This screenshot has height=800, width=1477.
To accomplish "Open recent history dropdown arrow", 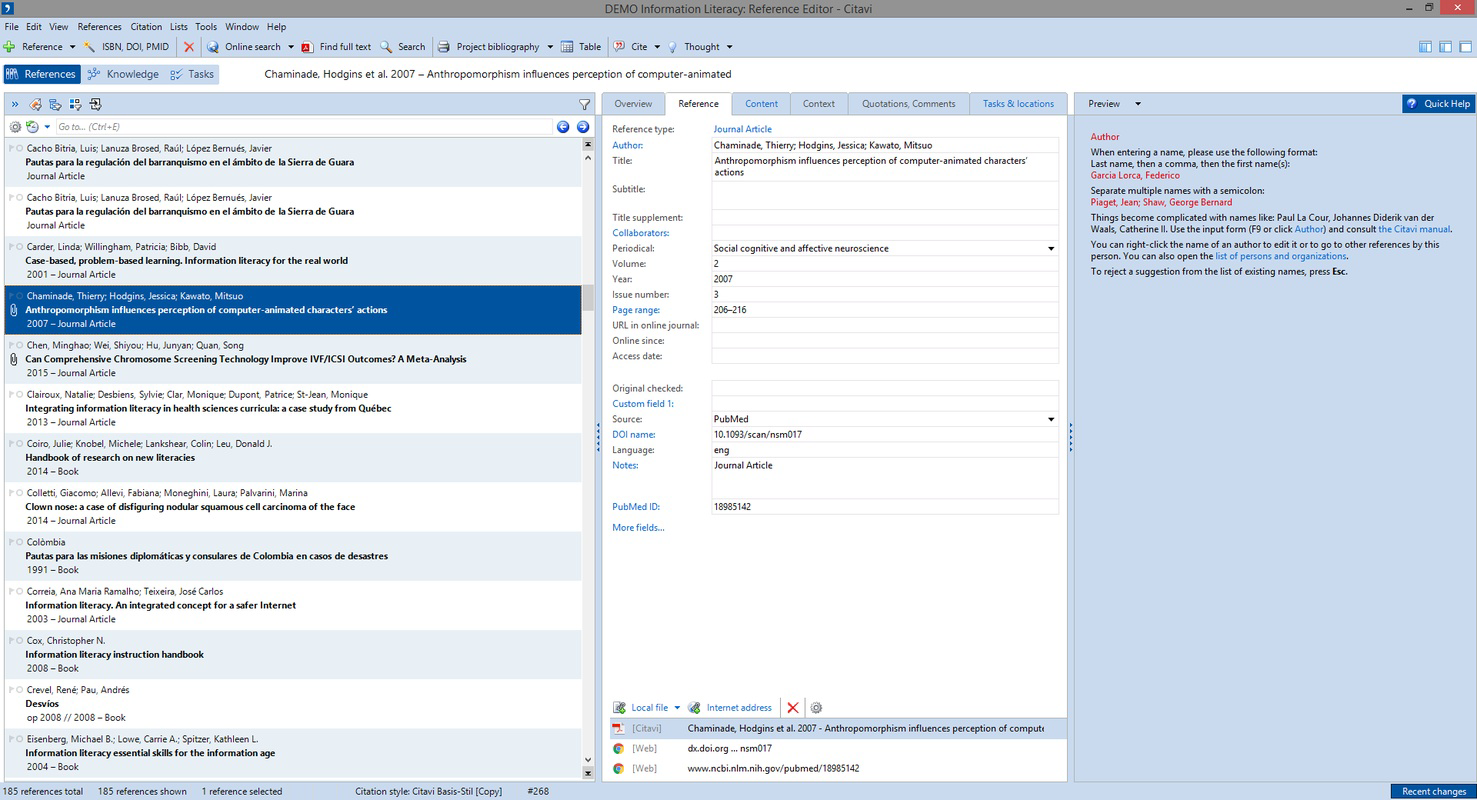I will [47, 127].
